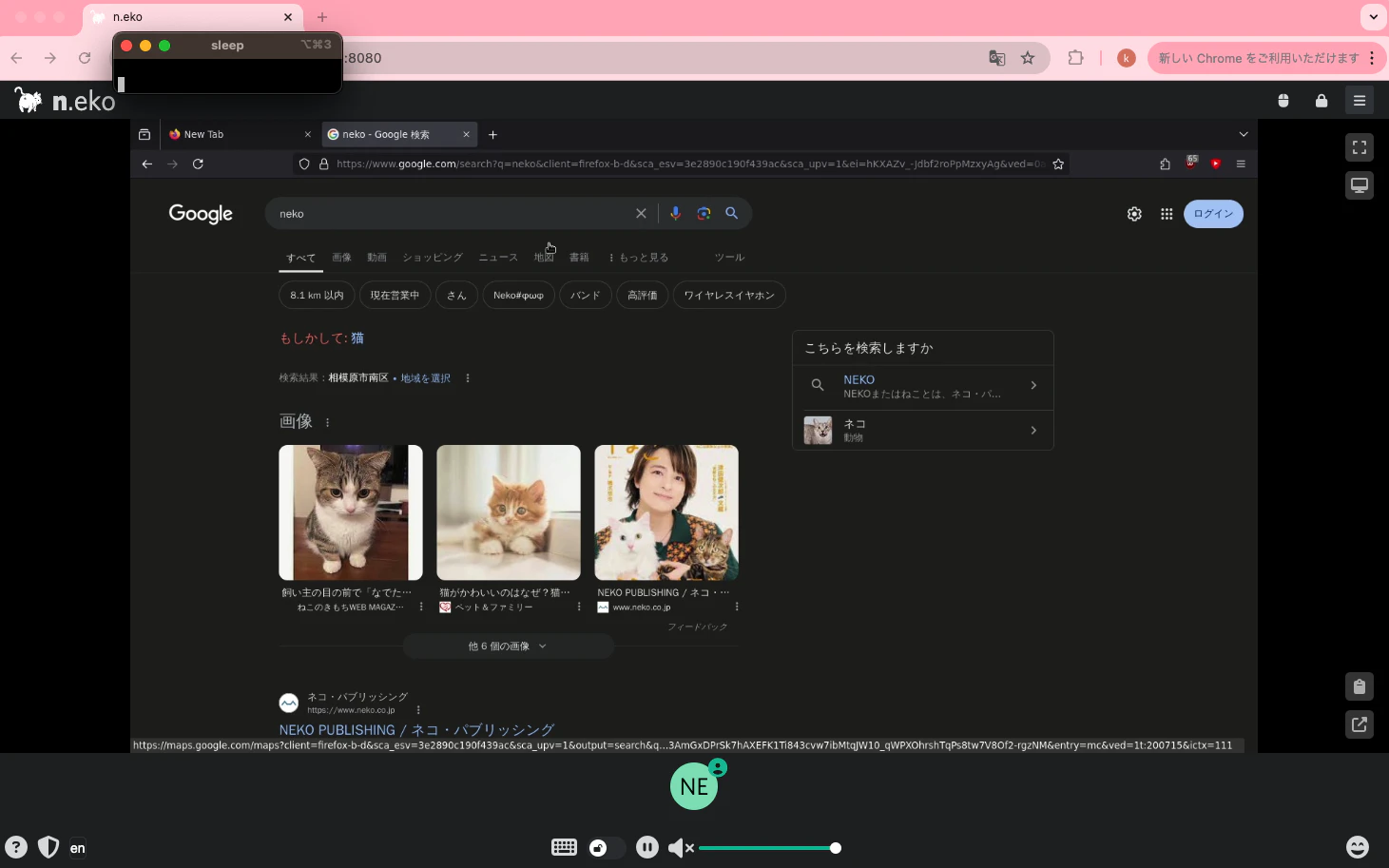Select the ニュース search tab
The width and height of the screenshot is (1389, 868).
[x=498, y=258]
